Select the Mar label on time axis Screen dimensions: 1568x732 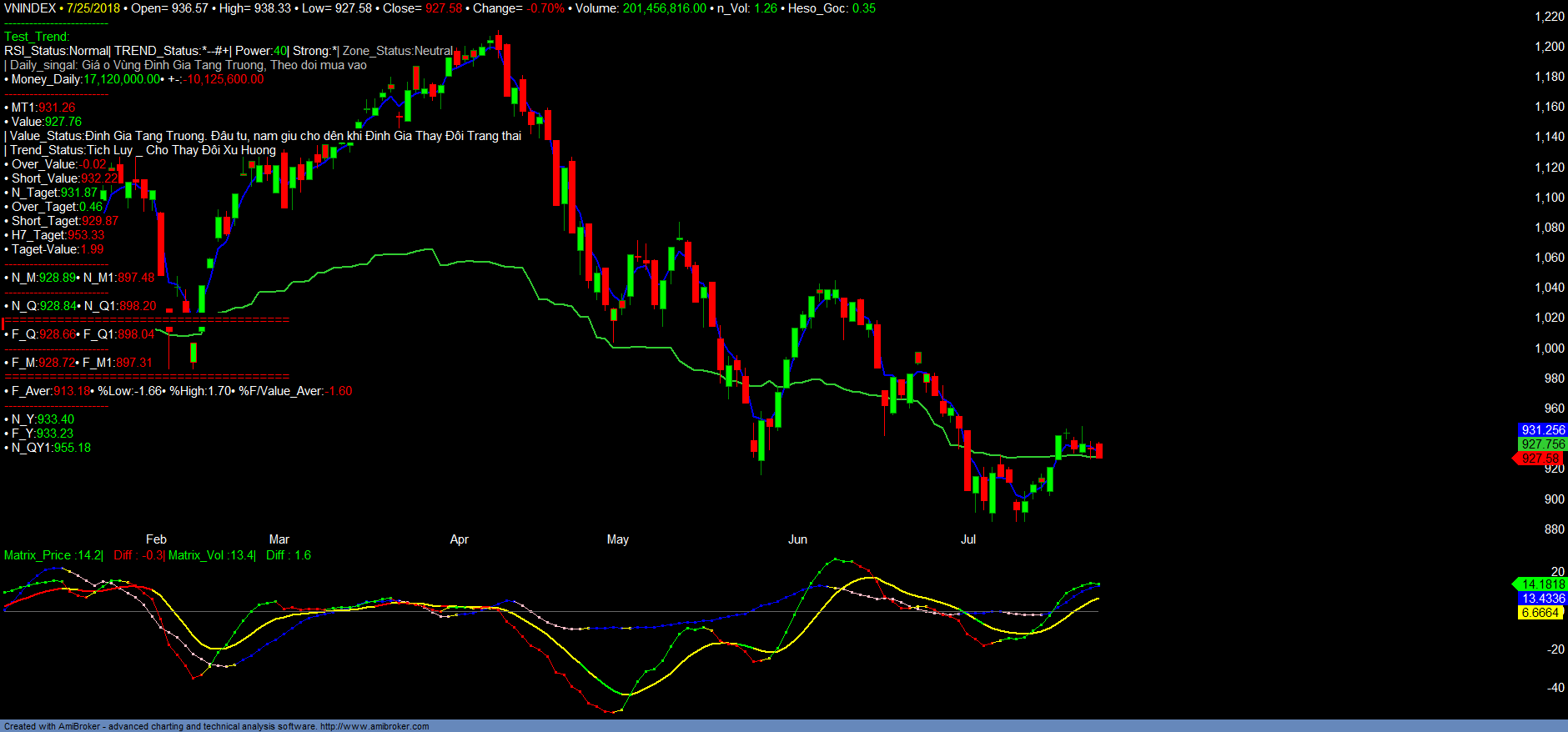(x=279, y=539)
